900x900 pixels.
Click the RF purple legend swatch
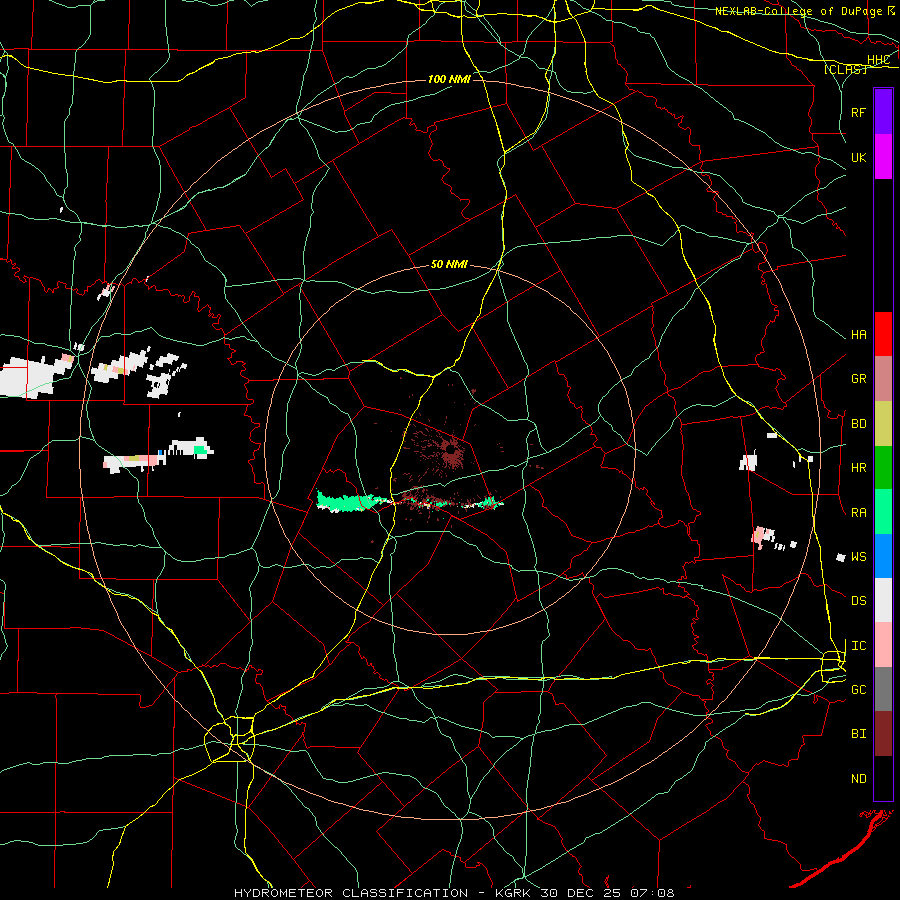point(883,112)
